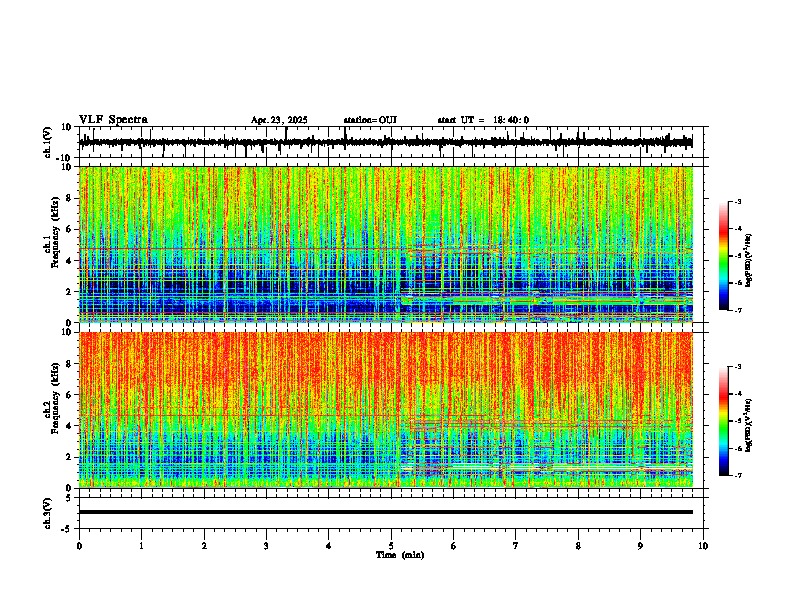Select the "start UT = 18:40:0" text
The width and height of the screenshot is (792, 612).
click(x=483, y=120)
